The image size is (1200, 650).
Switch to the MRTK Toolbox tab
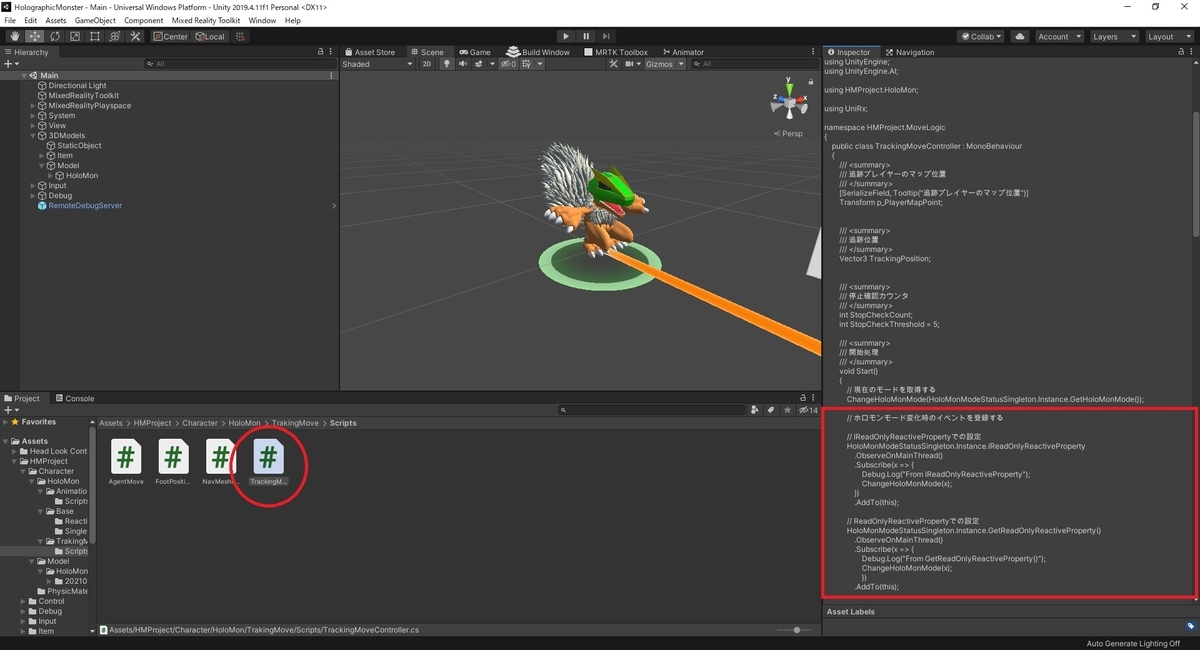[x=614, y=52]
